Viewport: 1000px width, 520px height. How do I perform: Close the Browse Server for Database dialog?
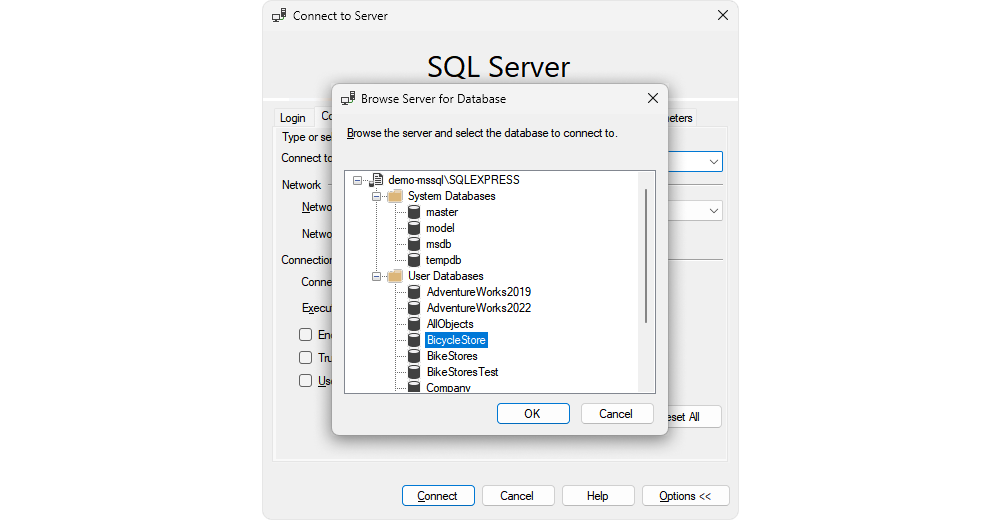tap(652, 98)
